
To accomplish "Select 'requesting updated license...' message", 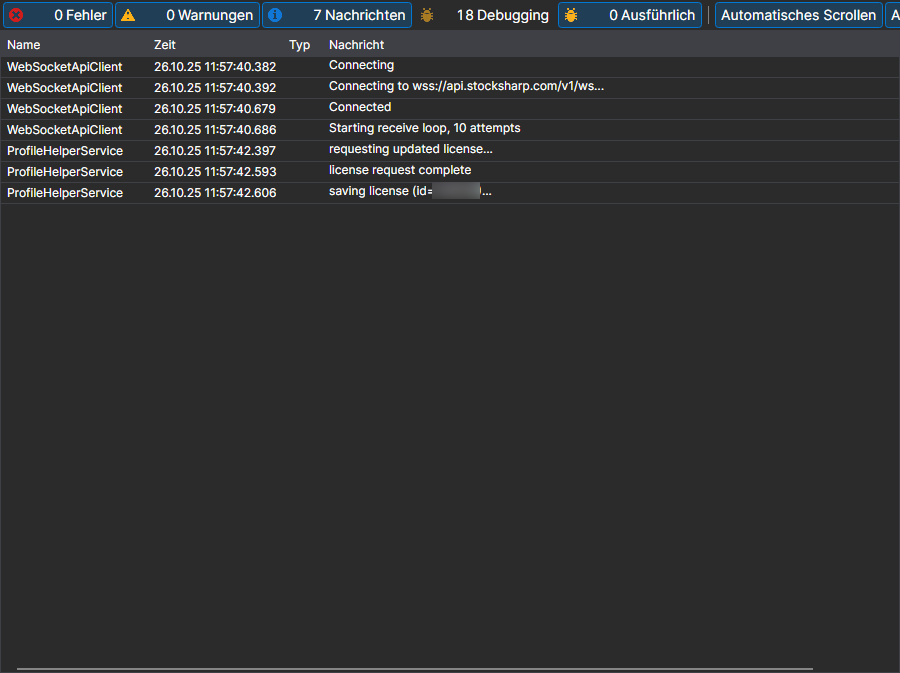I will pyautogui.click(x=410, y=150).
